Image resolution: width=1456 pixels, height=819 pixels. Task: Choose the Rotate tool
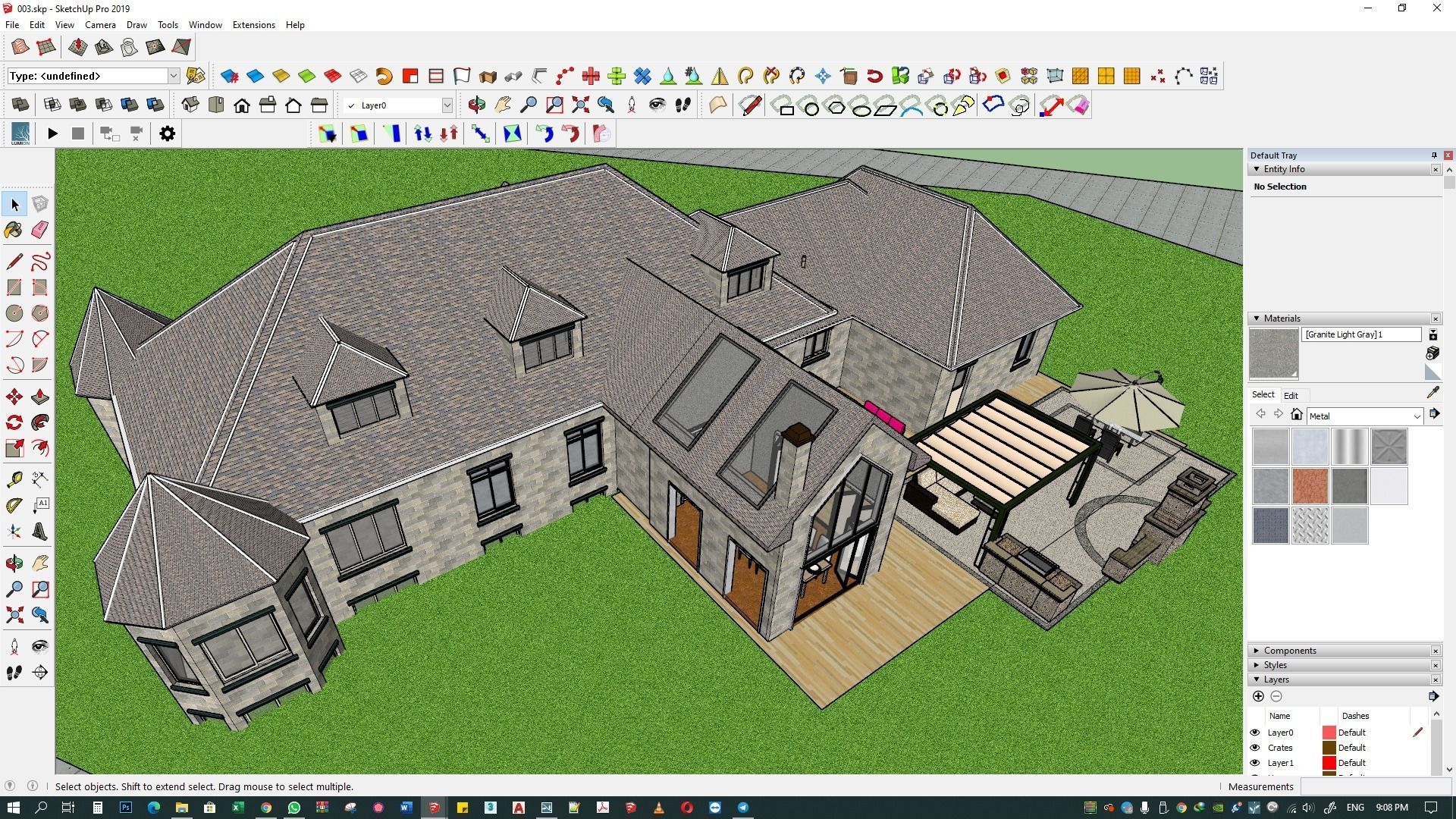click(14, 422)
